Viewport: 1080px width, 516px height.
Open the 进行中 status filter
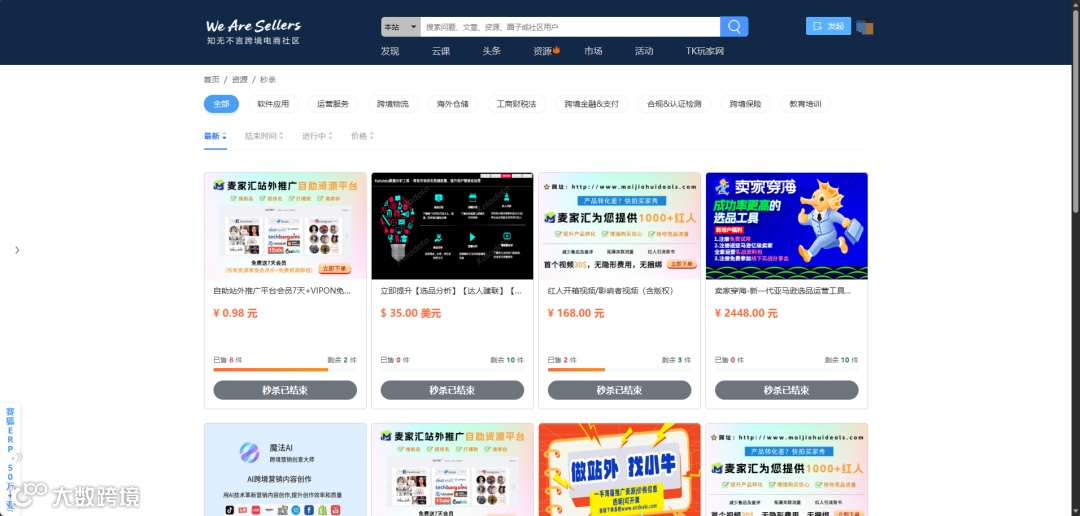pyautogui.click(x=317, y=136)
